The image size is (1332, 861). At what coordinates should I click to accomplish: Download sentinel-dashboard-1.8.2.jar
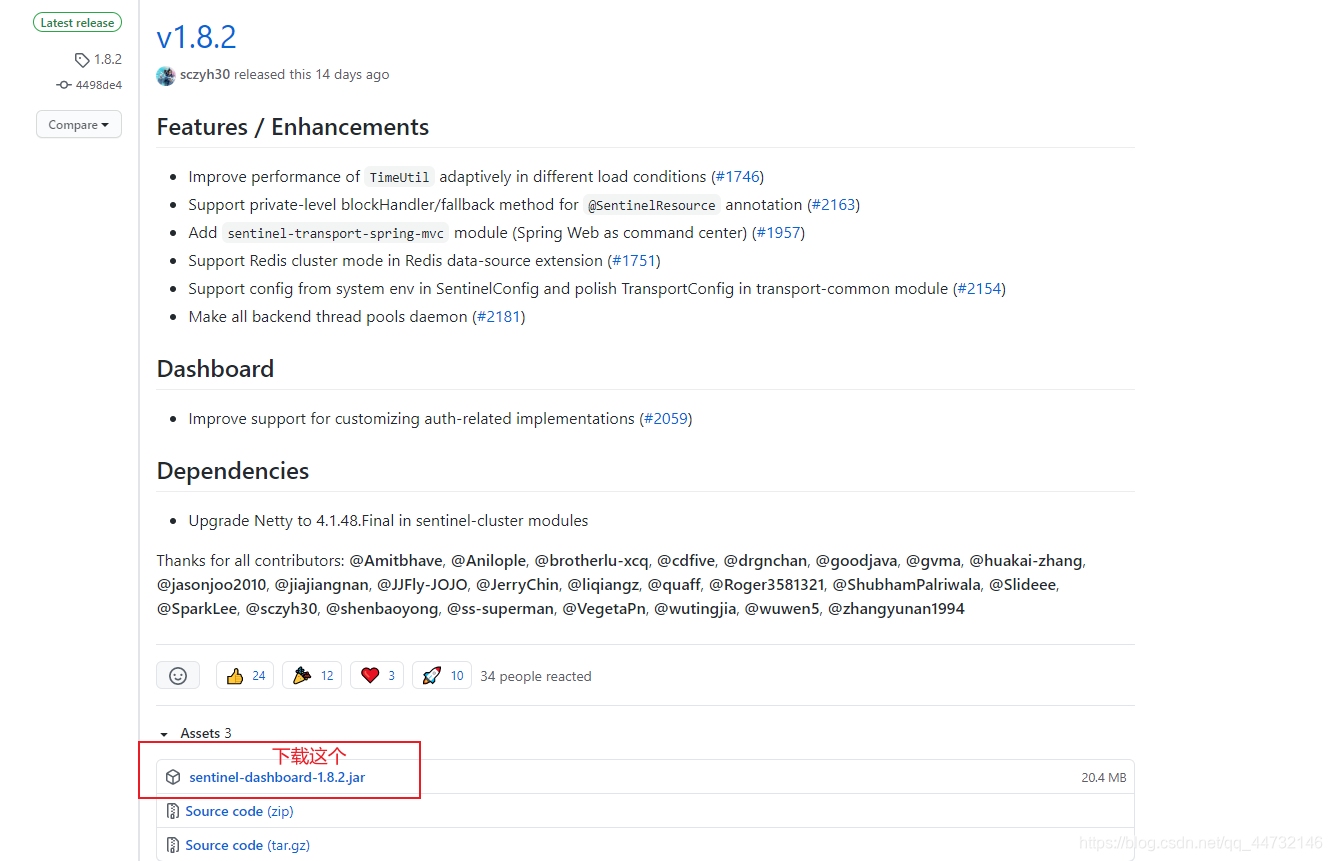(x=277, y=777)
